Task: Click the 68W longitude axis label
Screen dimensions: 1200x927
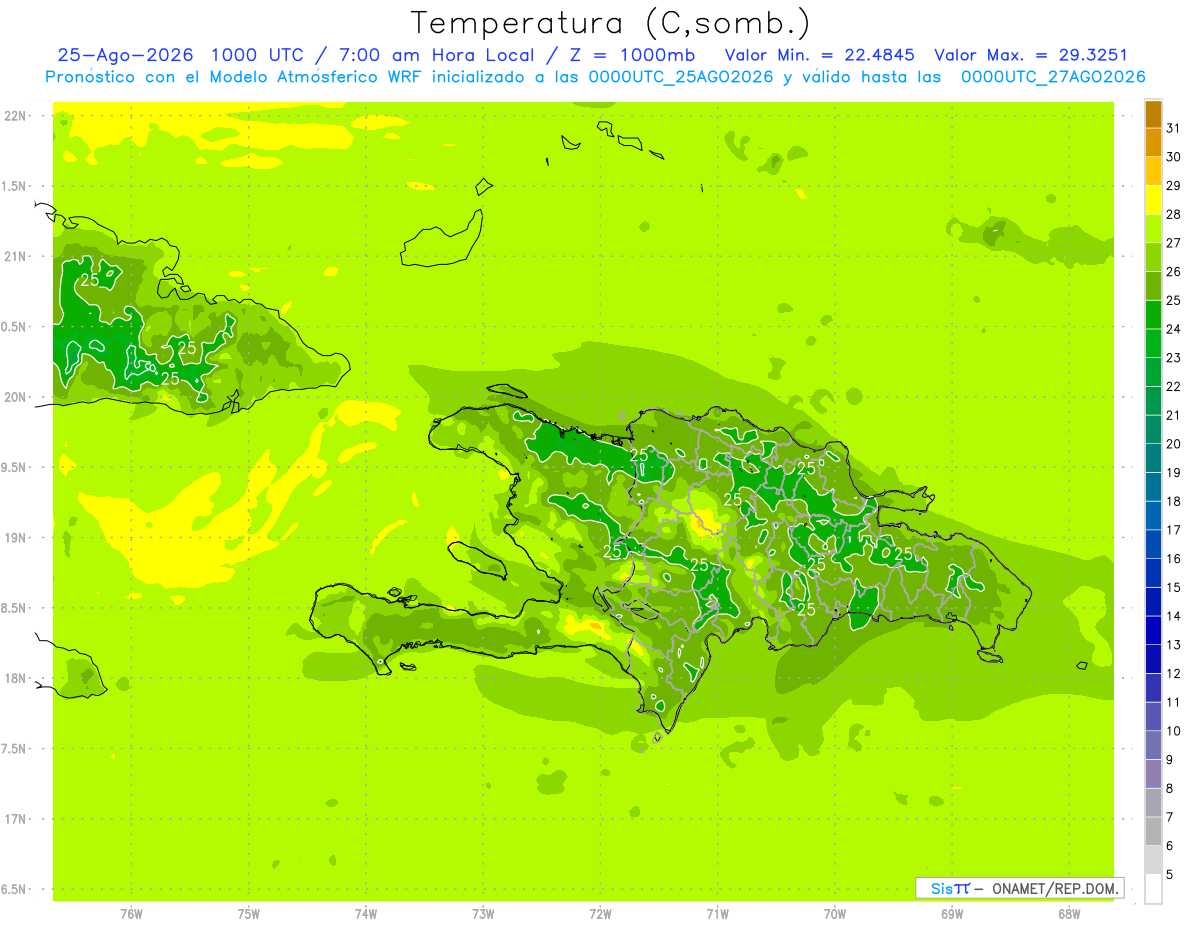Action: tap(1069, 914)
